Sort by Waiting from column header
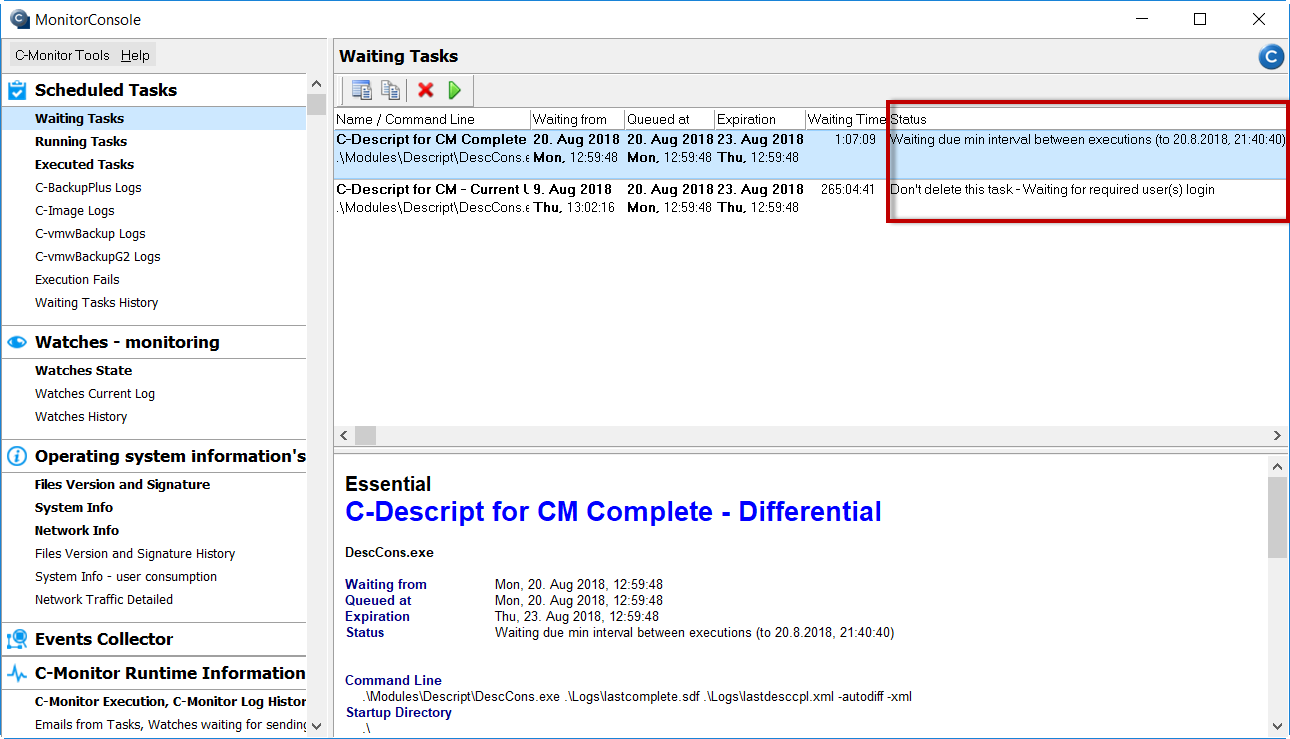This screenshot has height=739, width=1290. pyautogui.click(x=577, y=119)
